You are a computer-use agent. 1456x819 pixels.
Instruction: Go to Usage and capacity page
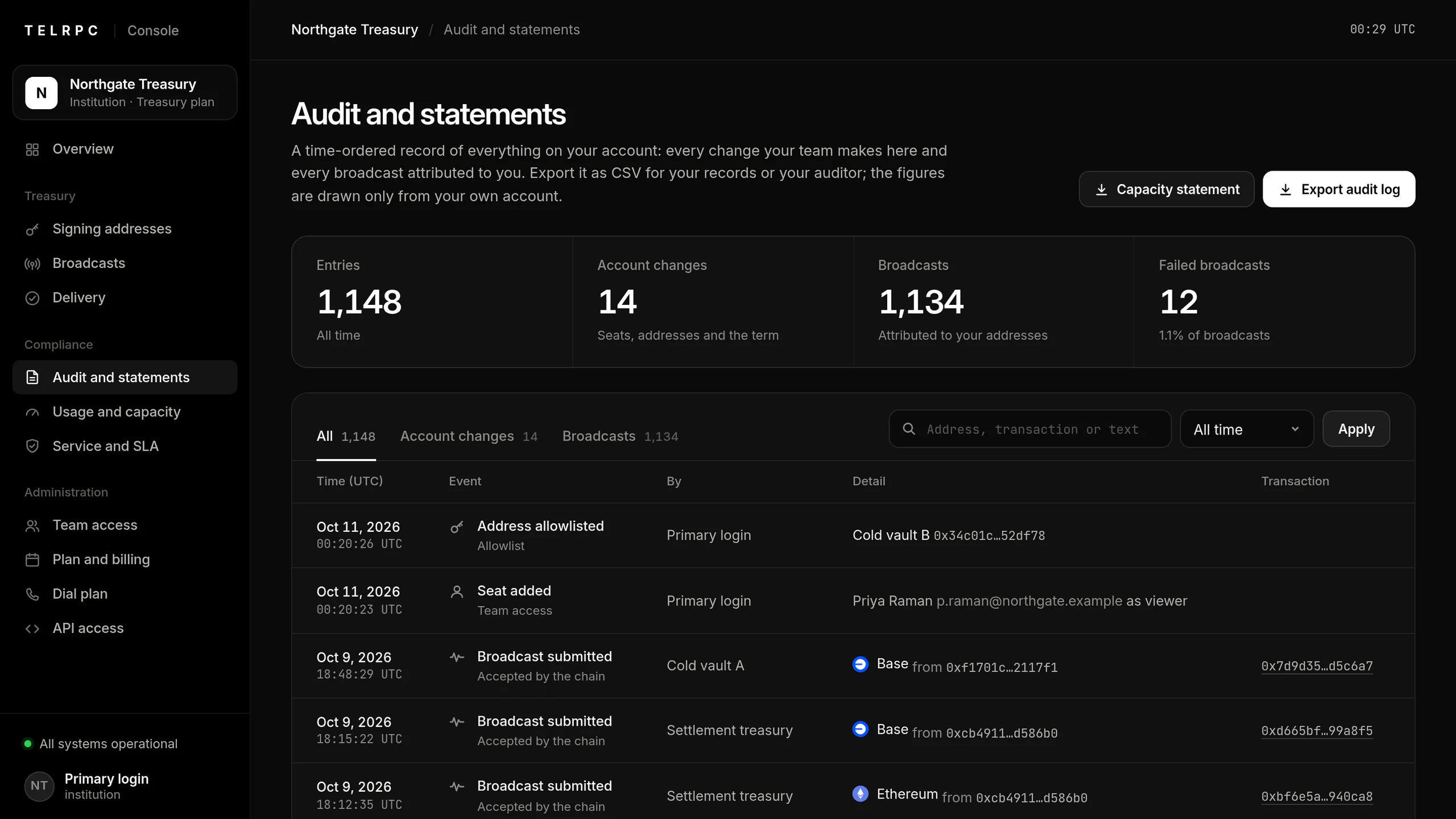(125, 412)
